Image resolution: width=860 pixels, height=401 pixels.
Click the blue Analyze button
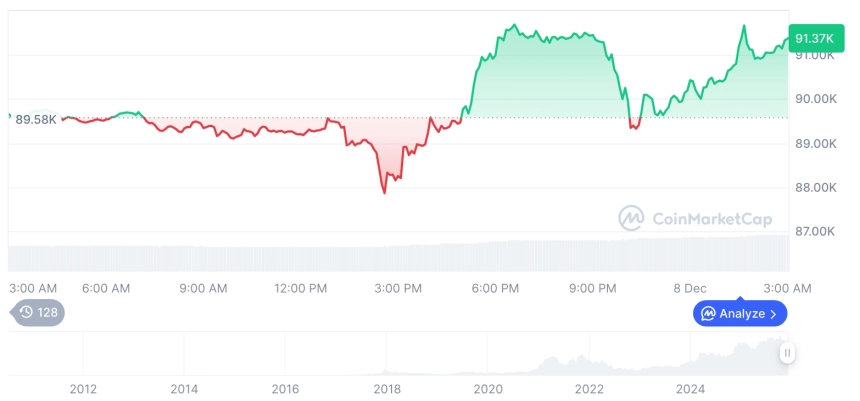pos(741,313)
